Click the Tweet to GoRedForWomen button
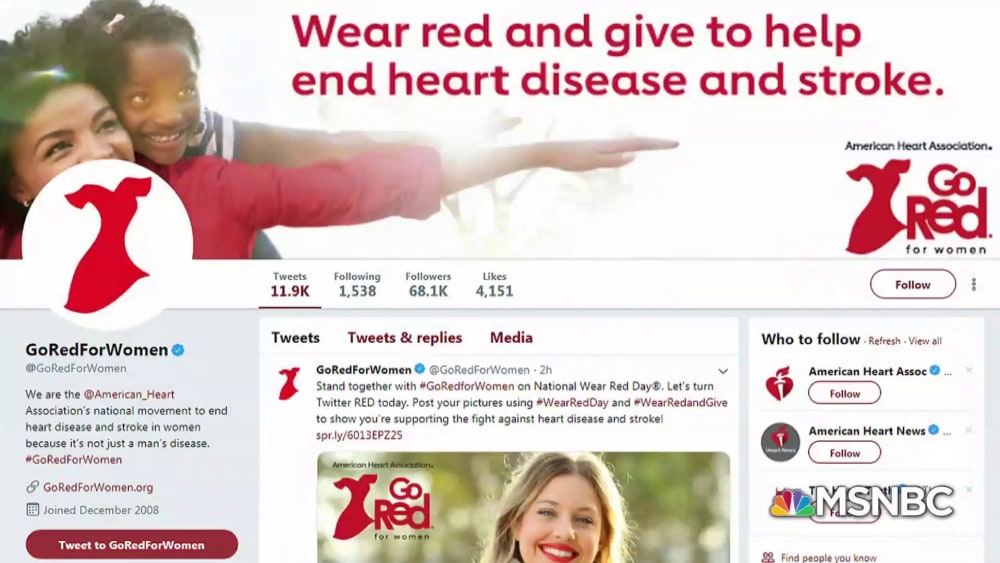This screenshot has height=563, width=1000. 131,545
